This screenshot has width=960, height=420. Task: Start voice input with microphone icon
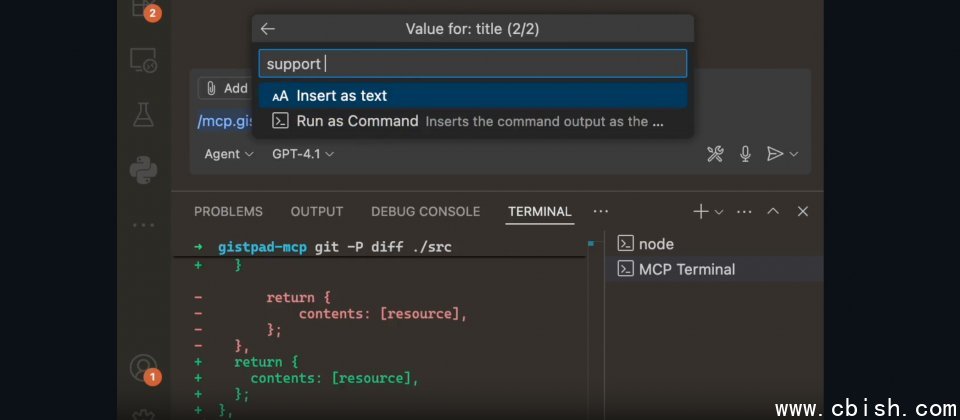[745, 154]
